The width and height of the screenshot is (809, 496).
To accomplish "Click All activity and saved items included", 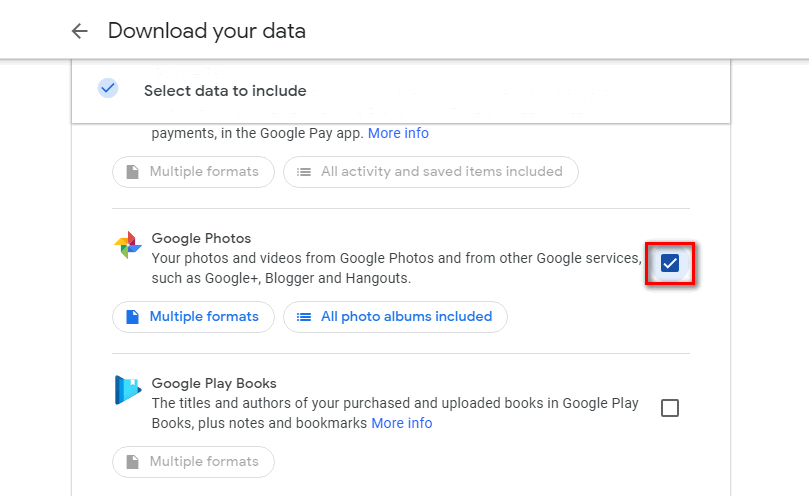I will (x=430, y=172).
